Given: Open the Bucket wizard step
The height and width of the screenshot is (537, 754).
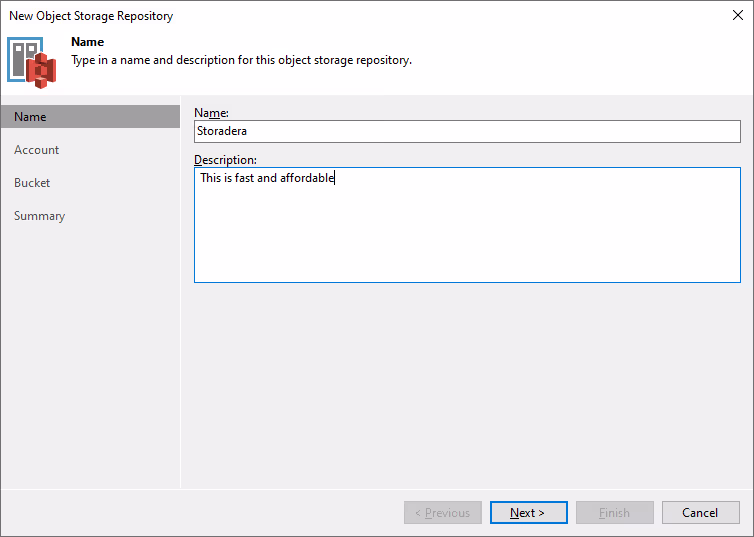Looking at the screenshot, I should [32, 183].
